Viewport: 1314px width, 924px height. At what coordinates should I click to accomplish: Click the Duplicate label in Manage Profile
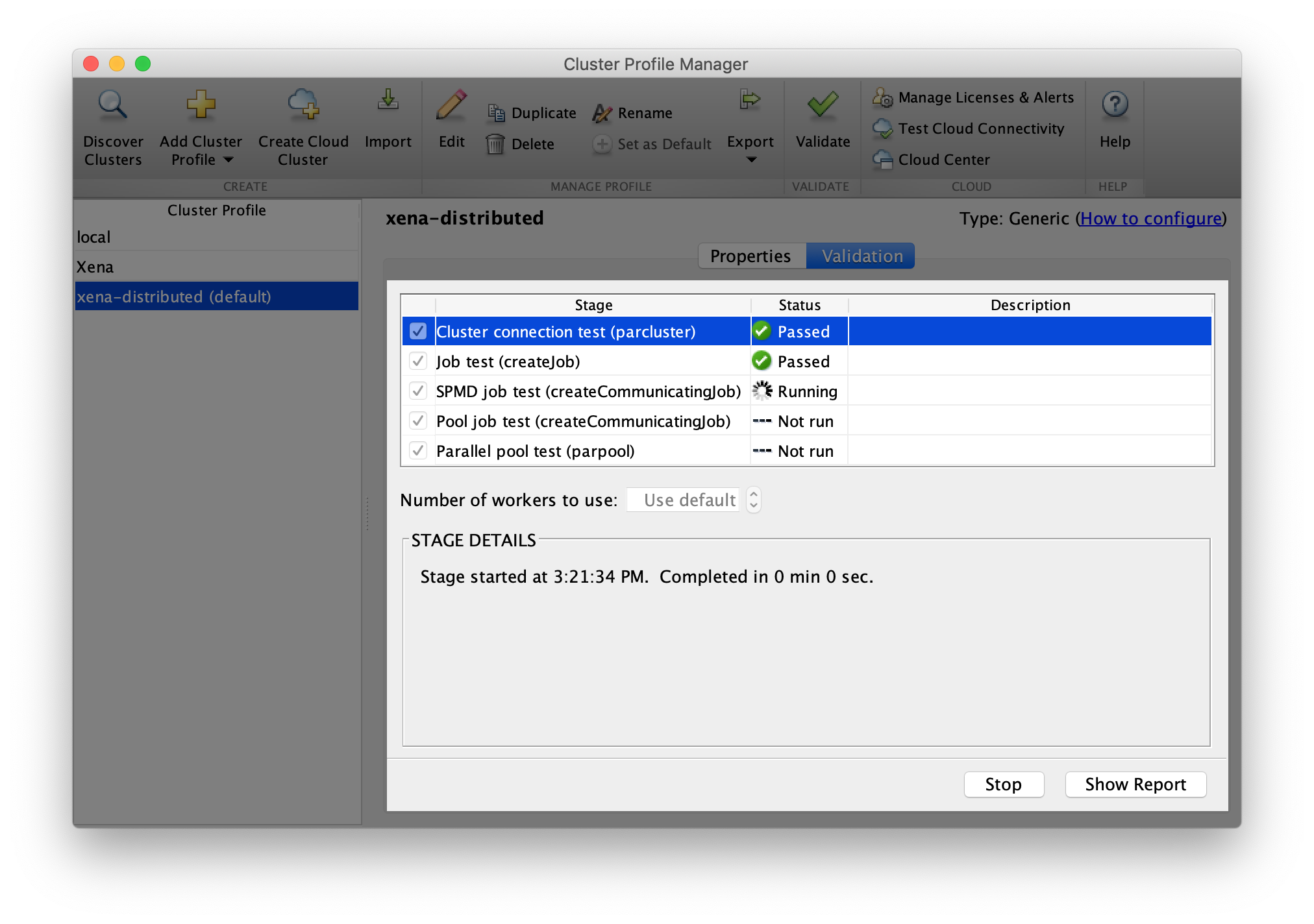(x=543, y=113)
